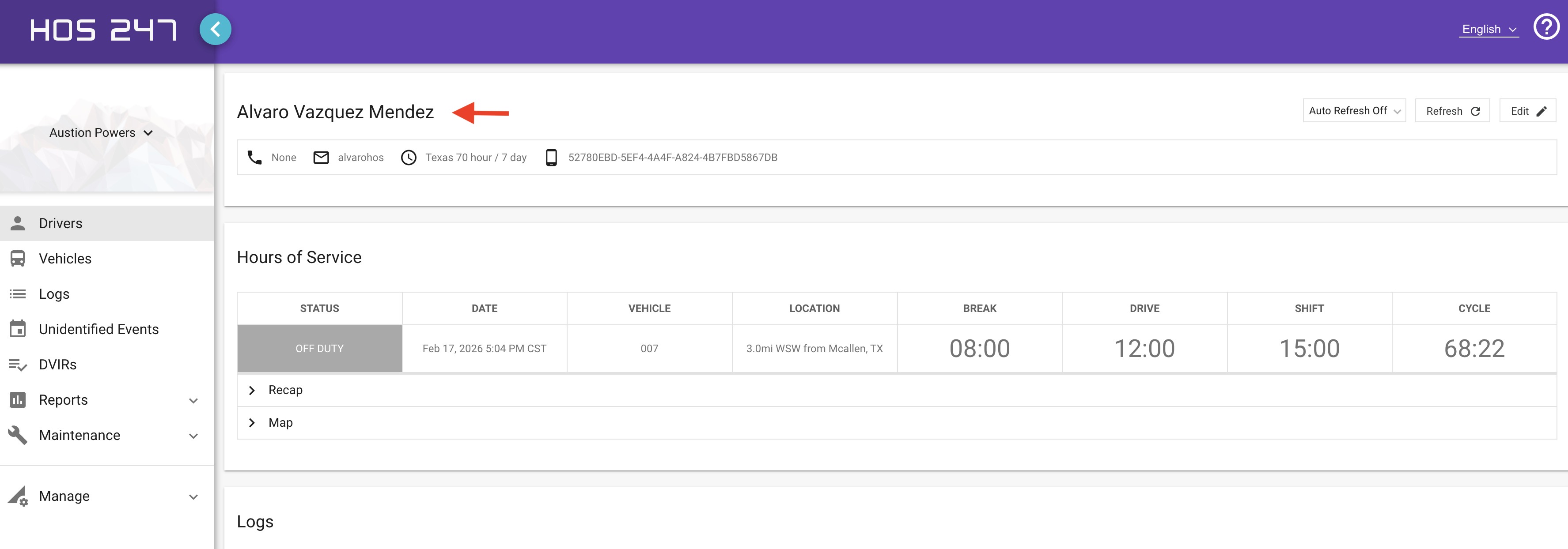The width and height of the screenshot is (1568, 549).
Task: Open DVIRs in the sidebar
Action: point(106,365)
